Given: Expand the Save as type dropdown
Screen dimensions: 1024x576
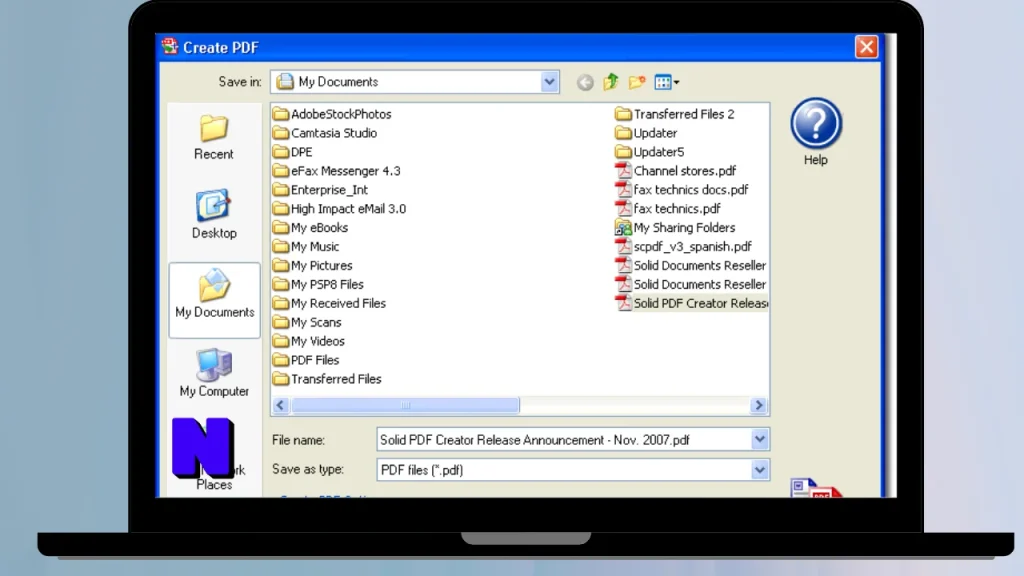Looking at the screenshot, I should point(760,470).
